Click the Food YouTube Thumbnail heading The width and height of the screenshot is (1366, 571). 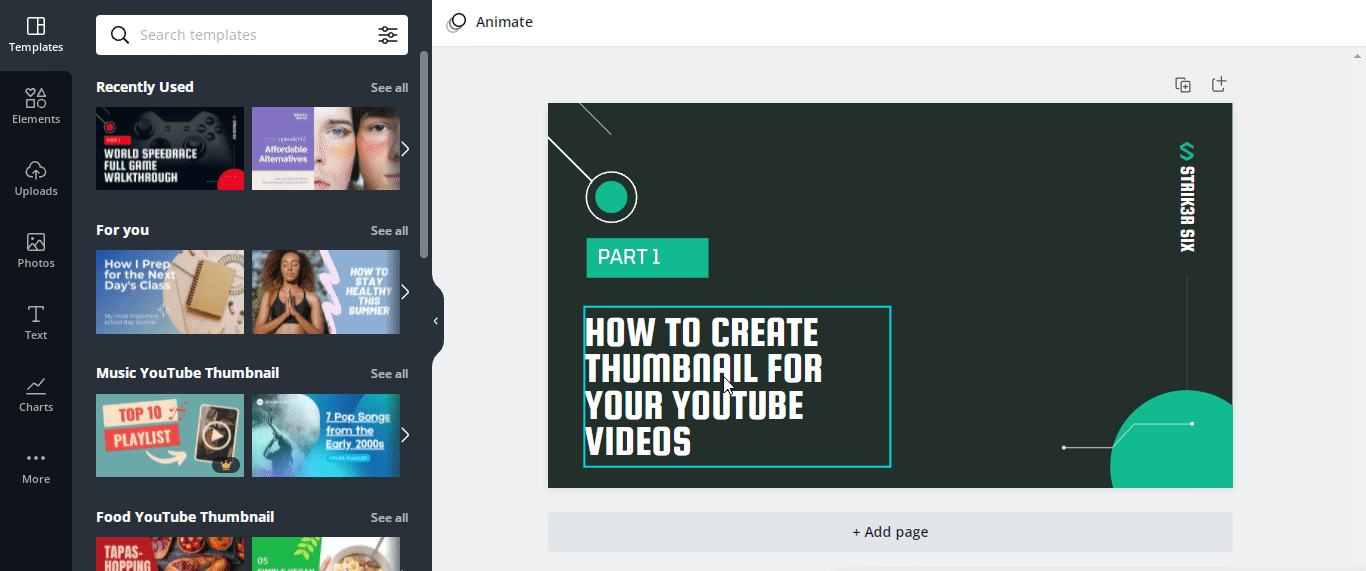[185, 517]
